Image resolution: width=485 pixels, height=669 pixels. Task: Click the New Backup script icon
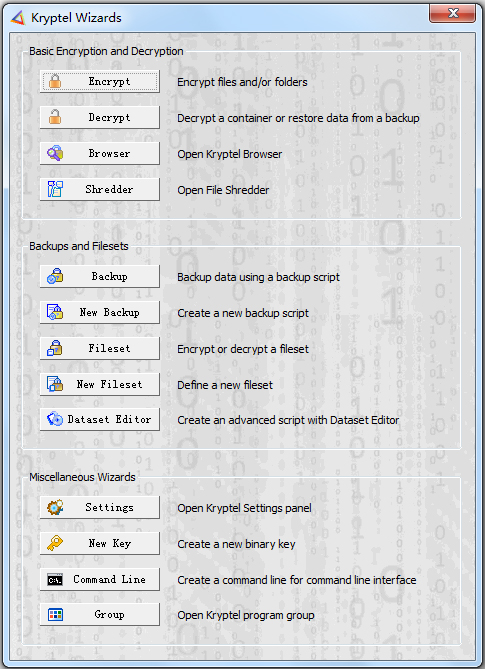pyautogui.click(x=55, y=312)
